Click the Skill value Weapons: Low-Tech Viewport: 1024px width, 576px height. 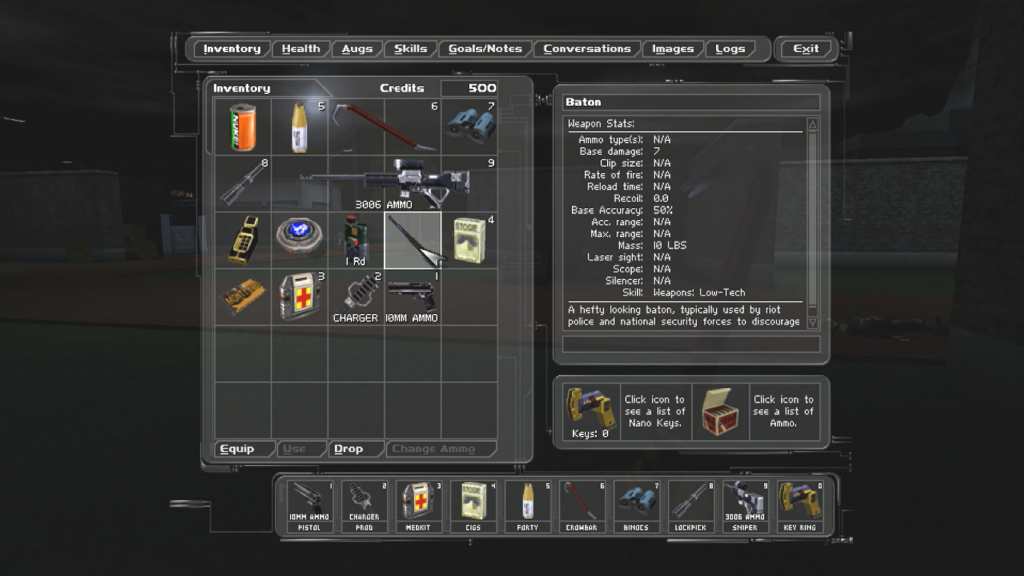tap(699, 293)
